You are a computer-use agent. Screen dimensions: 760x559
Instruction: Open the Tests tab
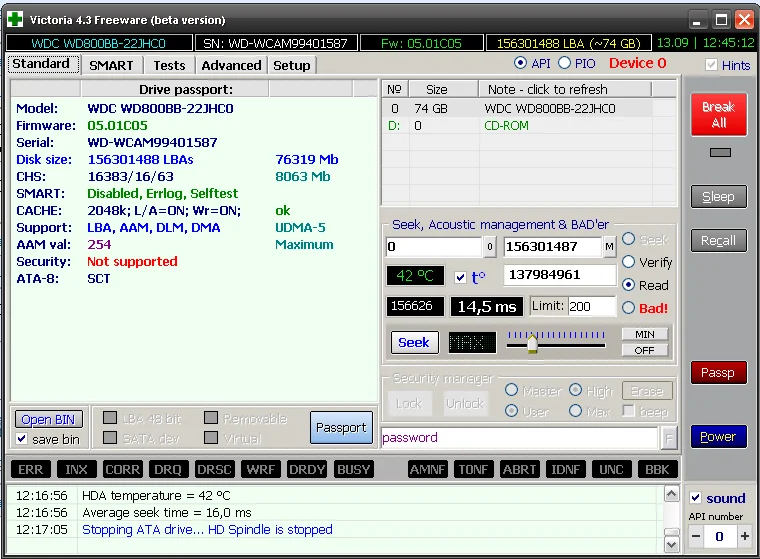pyautogui.click(x=169, y=65)
